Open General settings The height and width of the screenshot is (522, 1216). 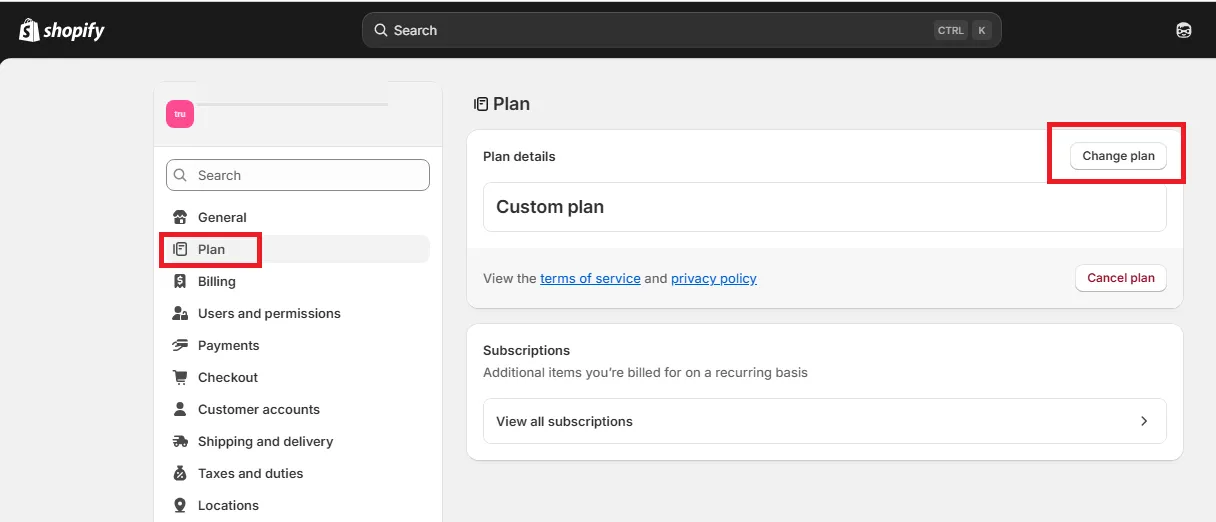coord(298,217)
